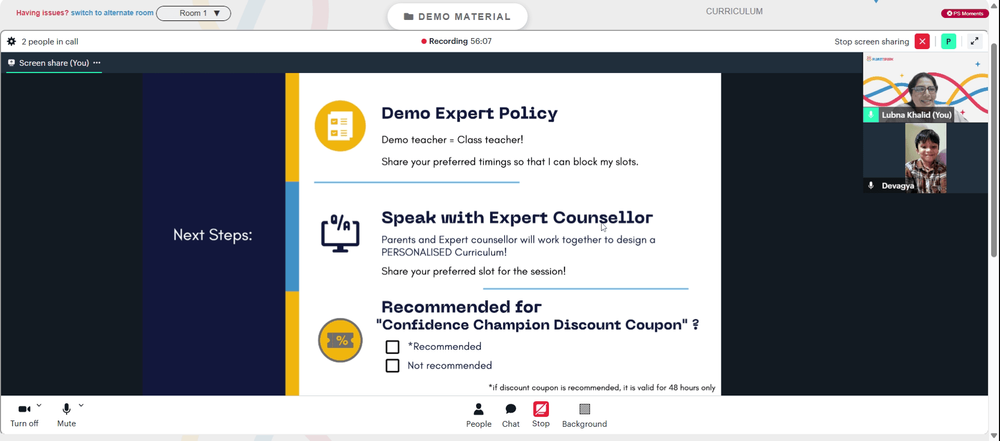Screen dimensions: 1000x441
Task: Open the Chat panel
Action: [x=511, y=415]
